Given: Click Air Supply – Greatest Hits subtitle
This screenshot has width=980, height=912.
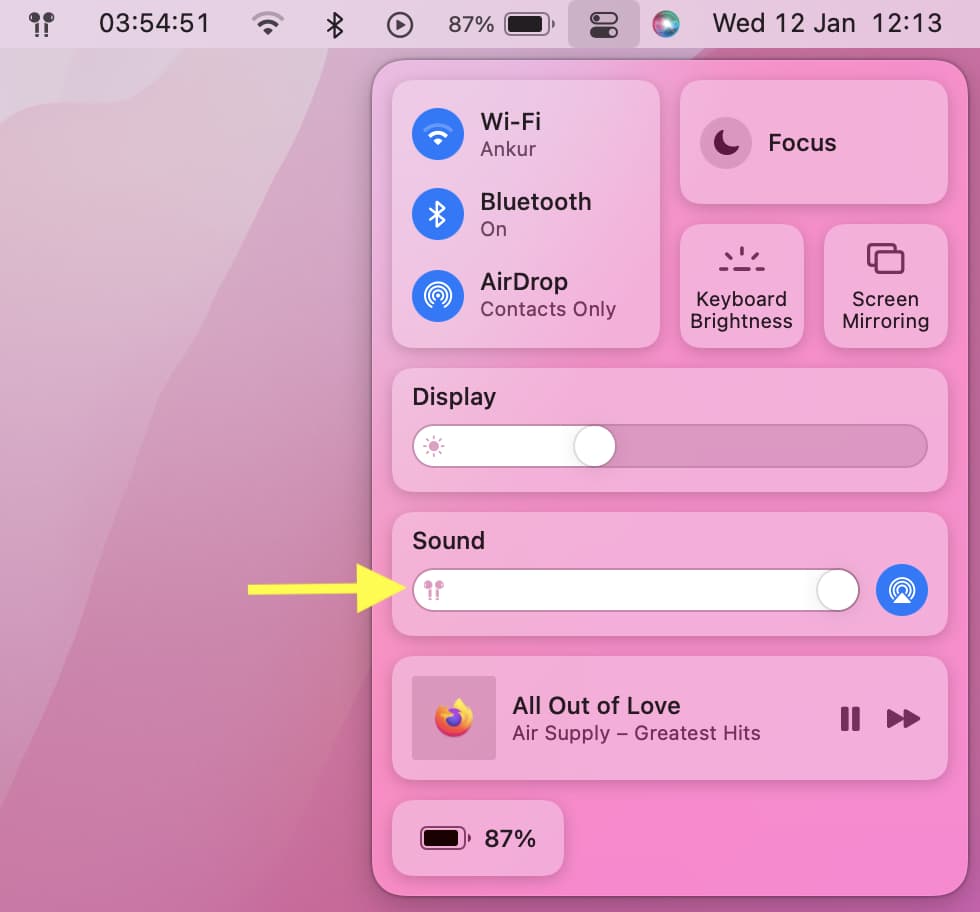Looking at the screenshot, I should coord(636,733).
